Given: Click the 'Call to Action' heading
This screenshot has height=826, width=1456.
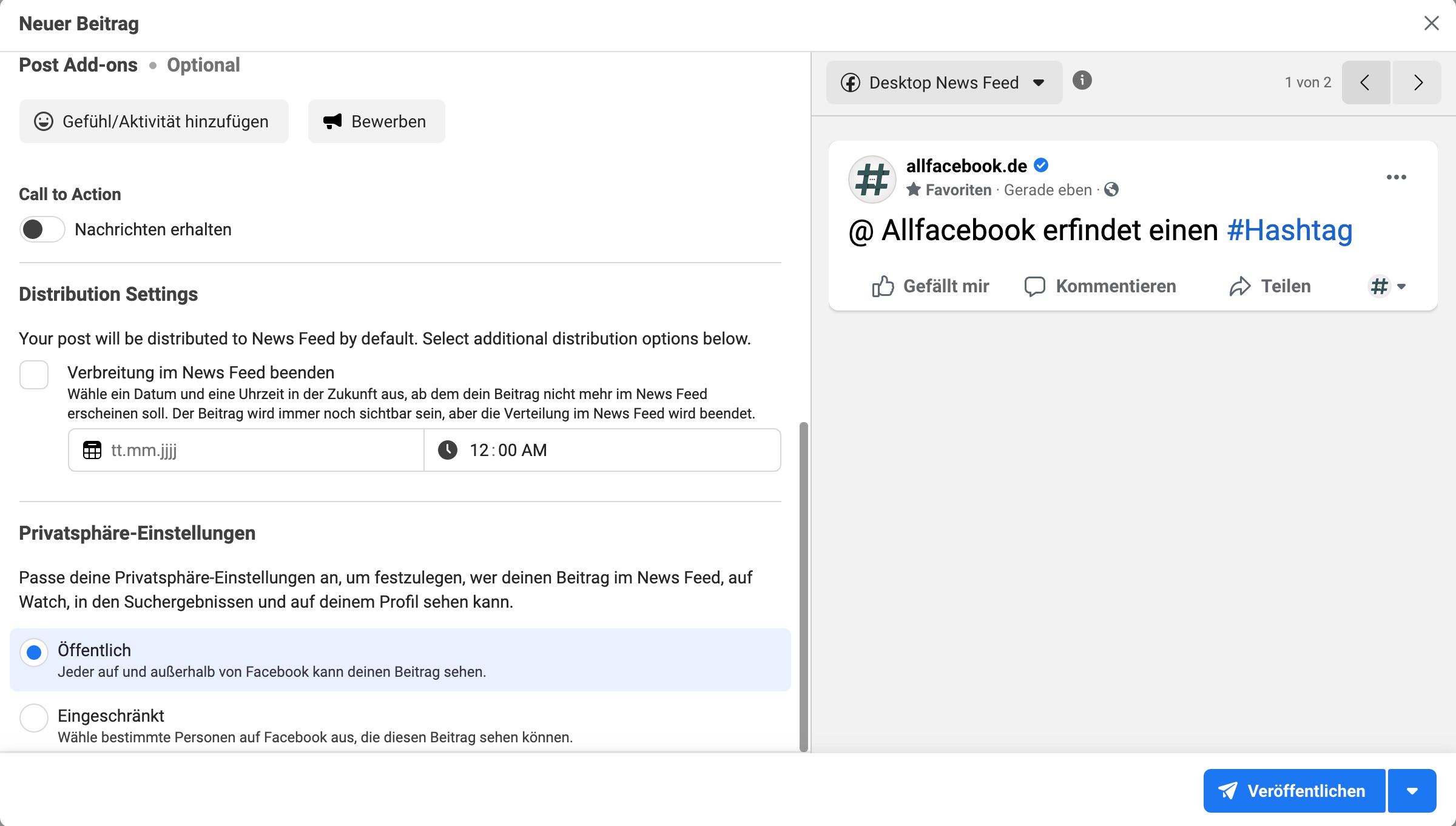Looking at the screenshot, I should coord(70,194).
